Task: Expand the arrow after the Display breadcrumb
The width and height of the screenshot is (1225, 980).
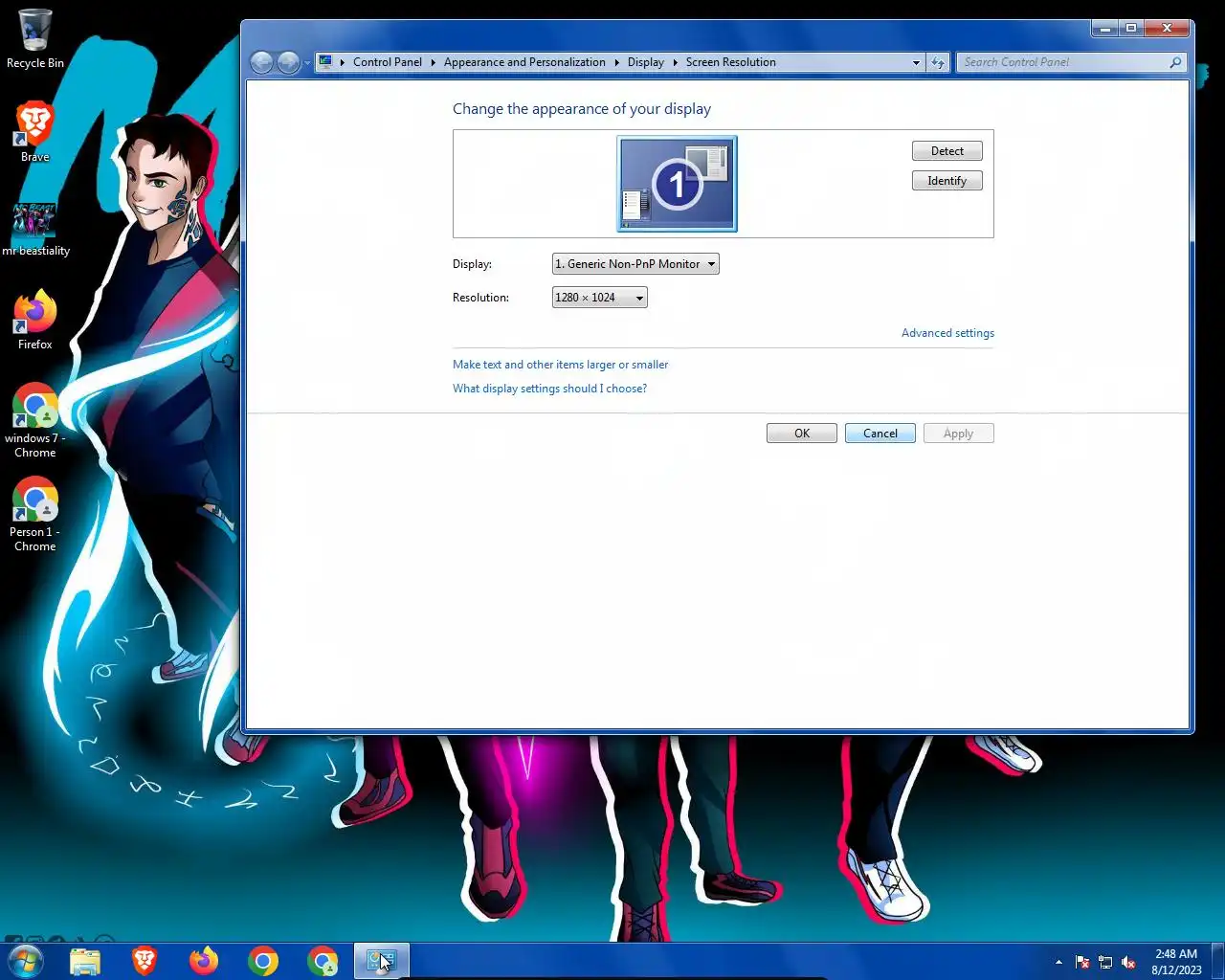Action: point(675,62)
